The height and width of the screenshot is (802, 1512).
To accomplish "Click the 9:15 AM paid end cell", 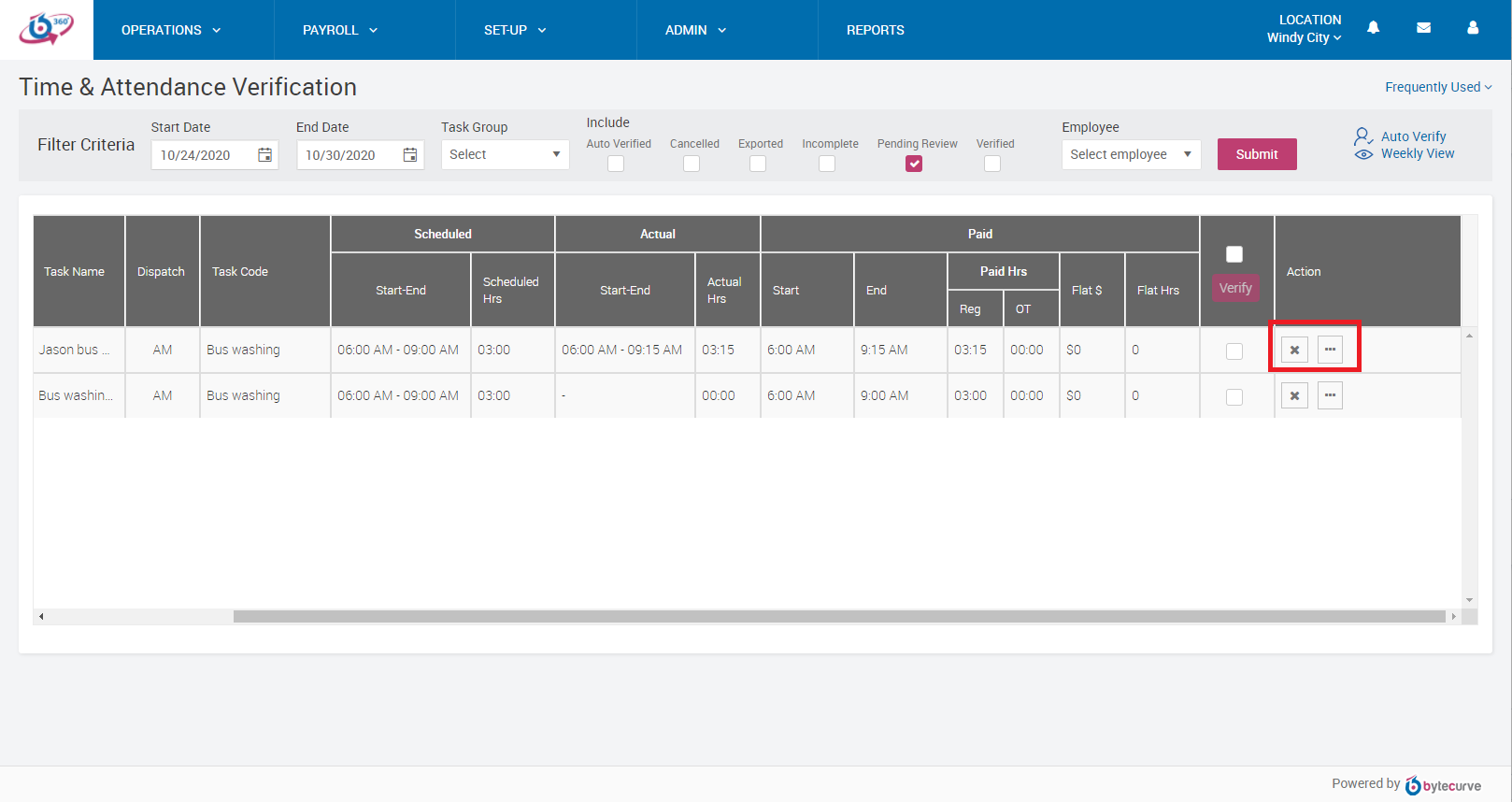I will [x=900, y=350].
